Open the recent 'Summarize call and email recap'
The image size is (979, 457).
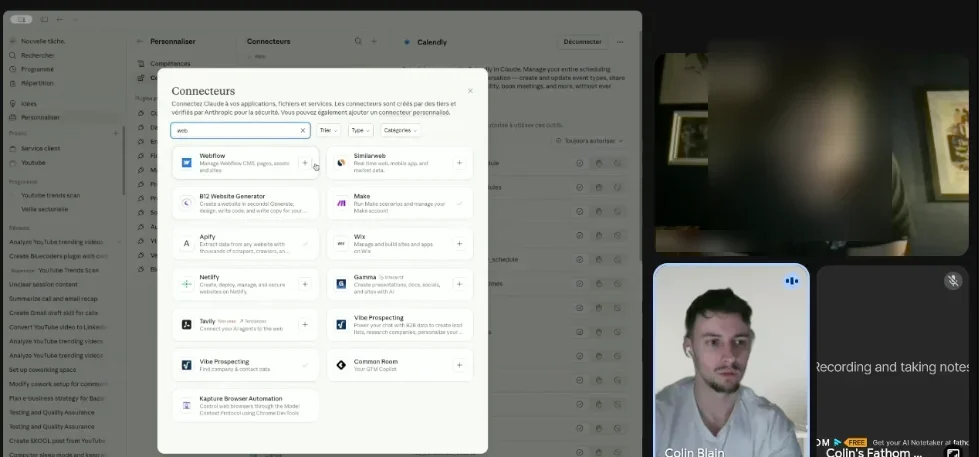54,298
